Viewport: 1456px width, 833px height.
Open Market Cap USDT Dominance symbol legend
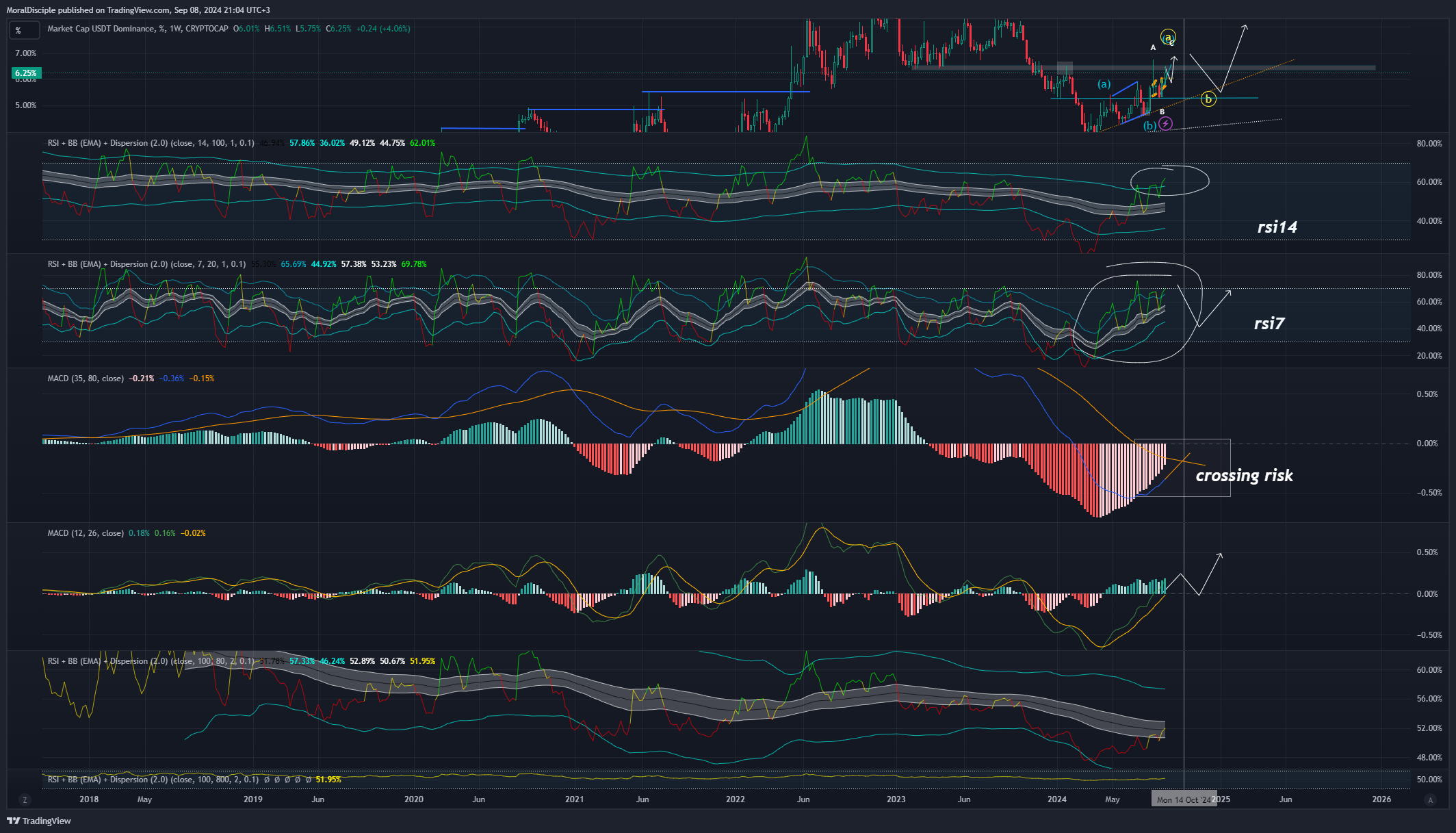(138, 29)
